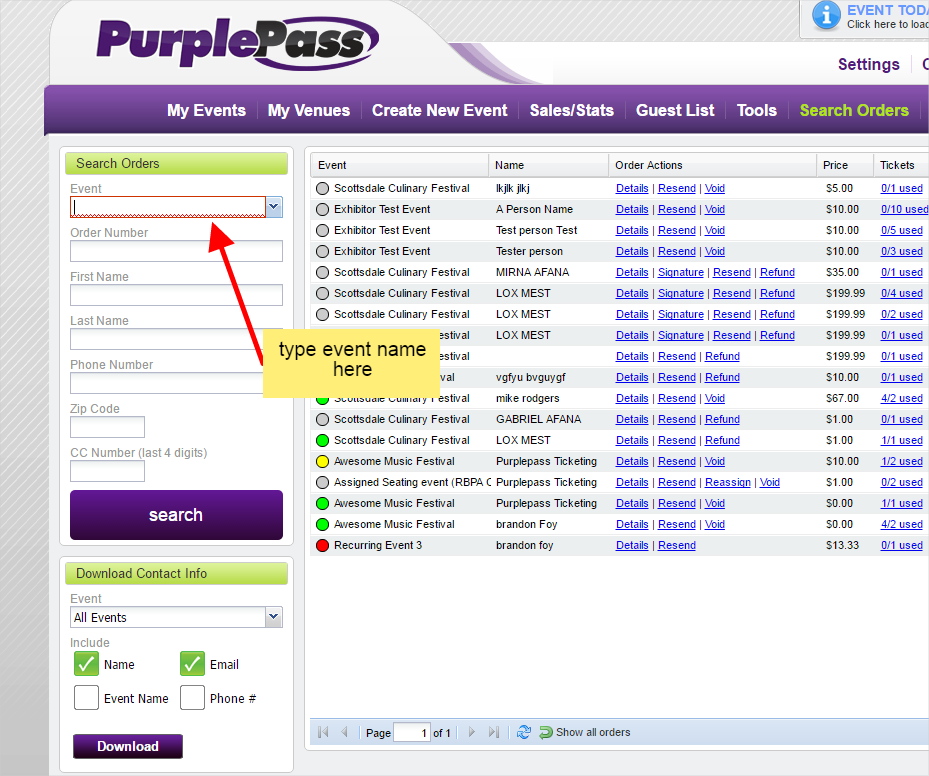Image resolution: width=929 pixels, height=776 pixels.
Task: Check the Event Name checkbox
Action: pos(87,698)
